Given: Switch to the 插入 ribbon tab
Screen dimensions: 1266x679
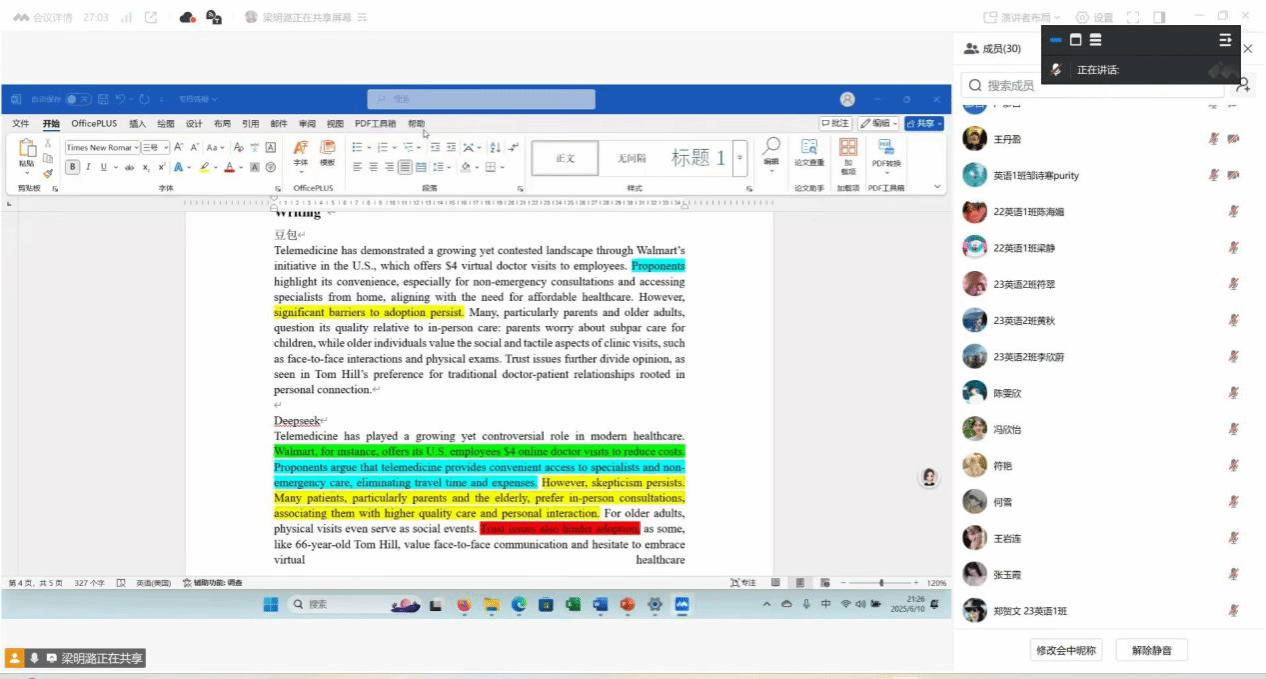Looking at the screenshot, I should pyautogui.click(x=138, y=123).
